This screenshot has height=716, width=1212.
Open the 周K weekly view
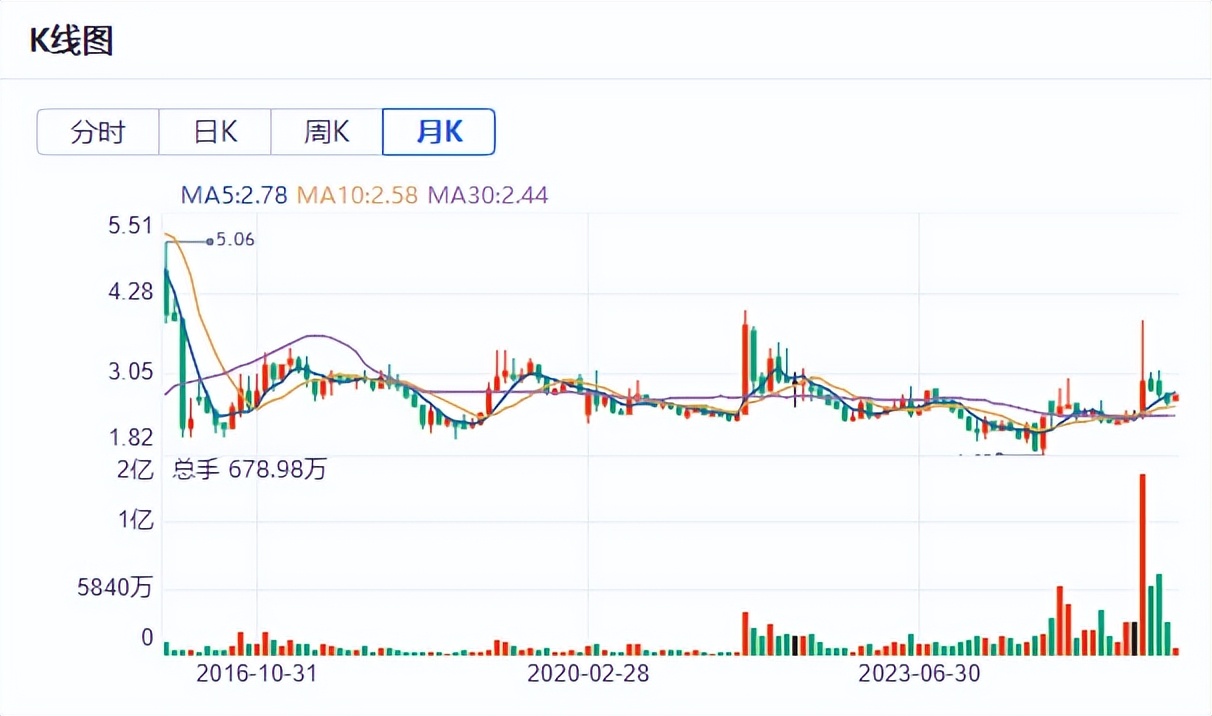(x=327, y=132)
